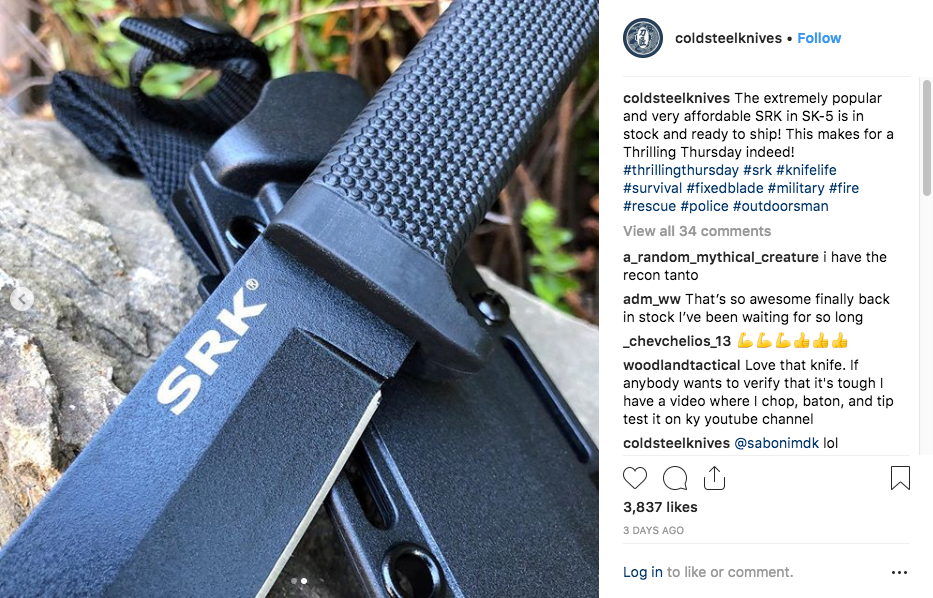Viewport: 933px width, 598px height.
Task: Expand View all 34 comments
Action: tap(697, 231)
